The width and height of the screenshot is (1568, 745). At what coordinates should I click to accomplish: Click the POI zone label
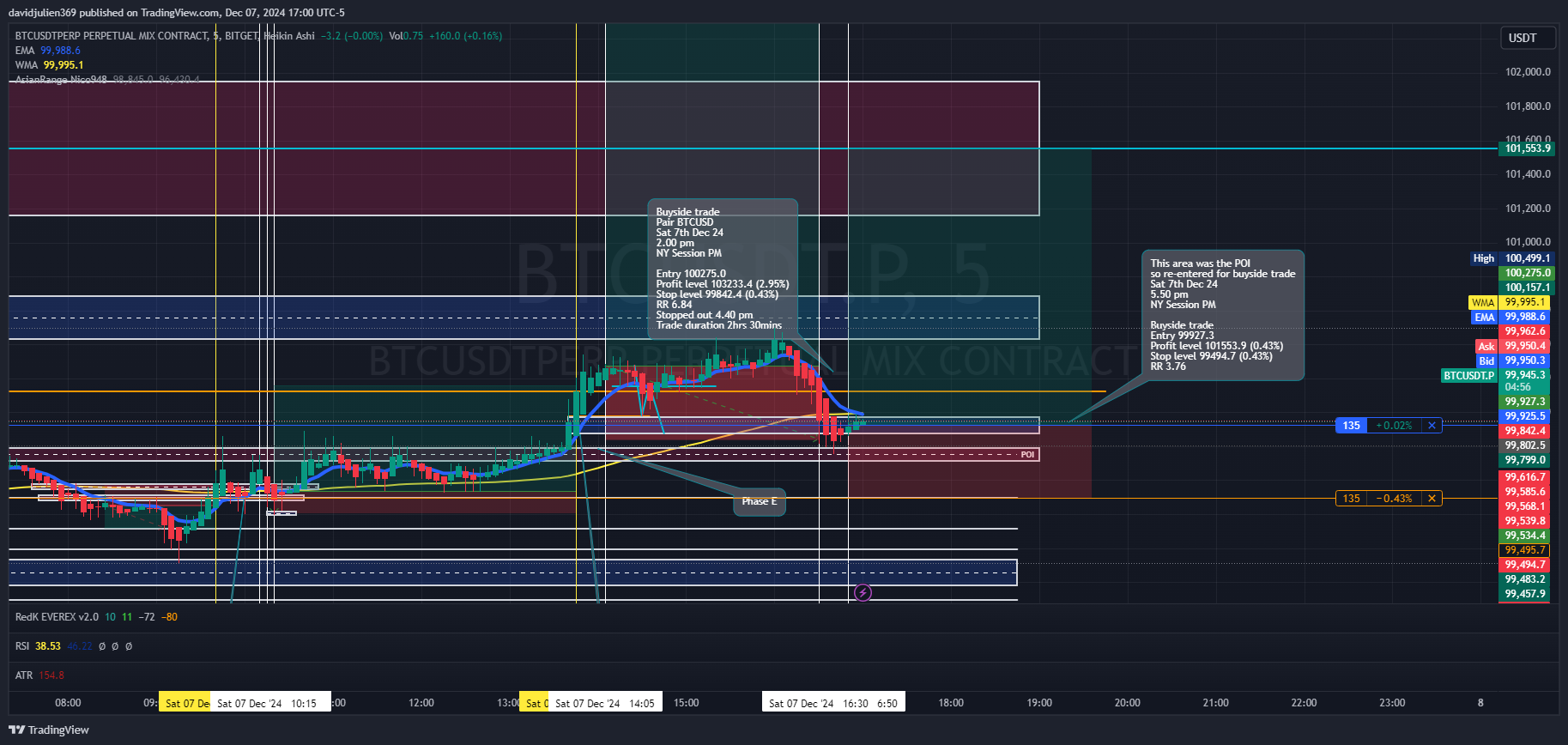[x=1027, y=454]
